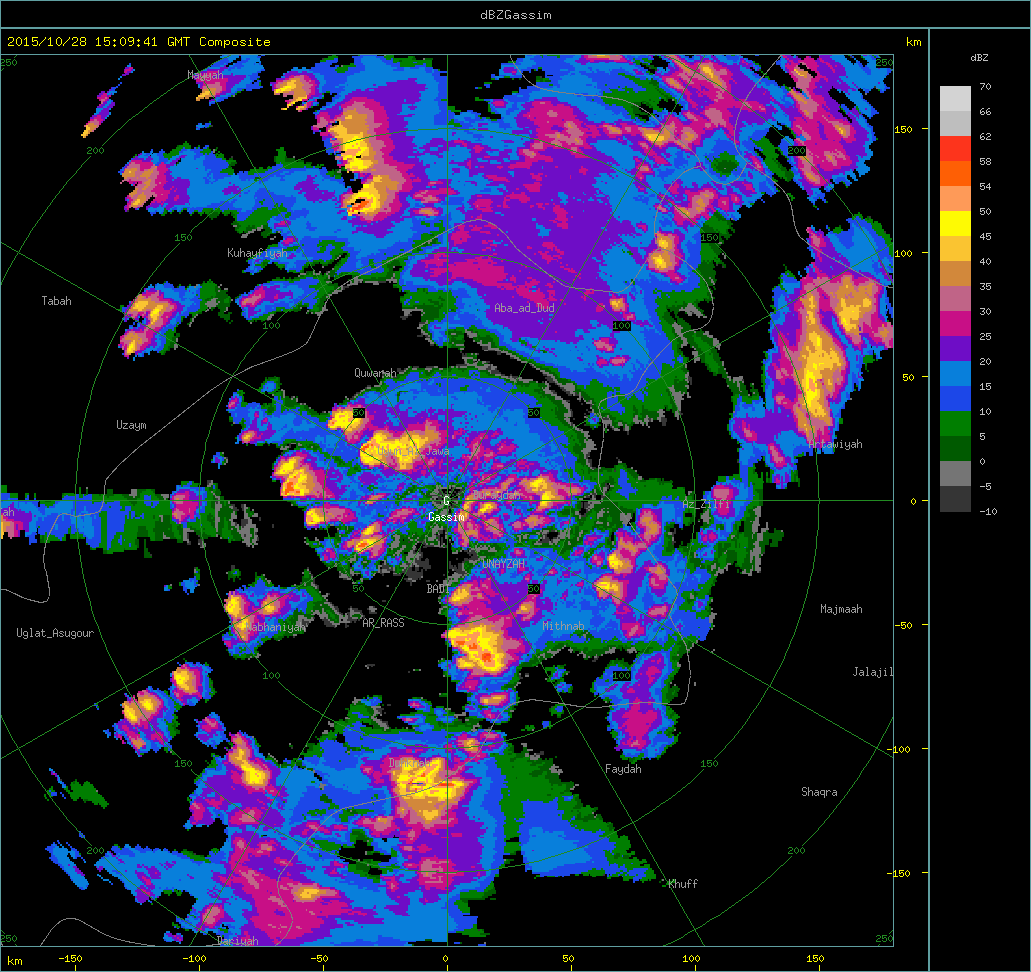Click the Quwarah location label
Screen dimensions: 1031x972
pos(375,373)
